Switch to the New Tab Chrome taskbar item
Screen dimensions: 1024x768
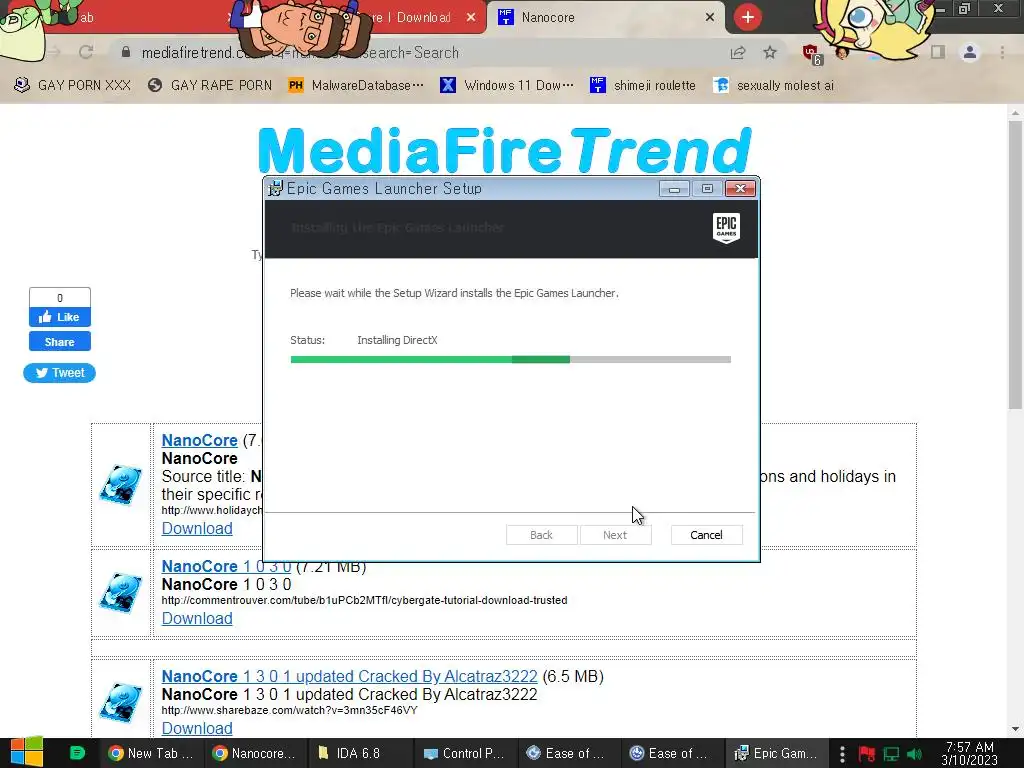(x=150, y=753)
